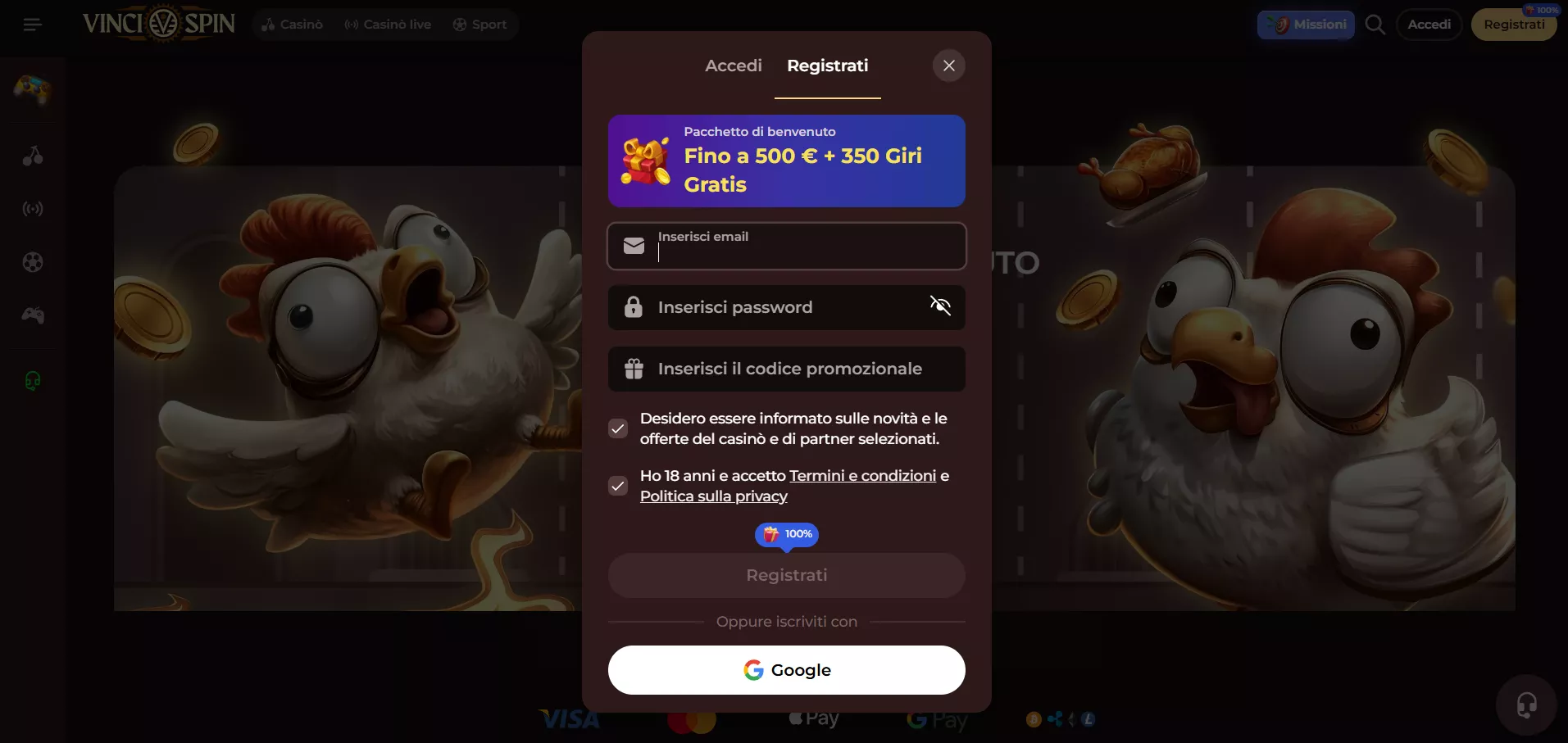This screenshot has height=743, width=1568.
Task: Click the promotional code input field
Action: point(787,369)
